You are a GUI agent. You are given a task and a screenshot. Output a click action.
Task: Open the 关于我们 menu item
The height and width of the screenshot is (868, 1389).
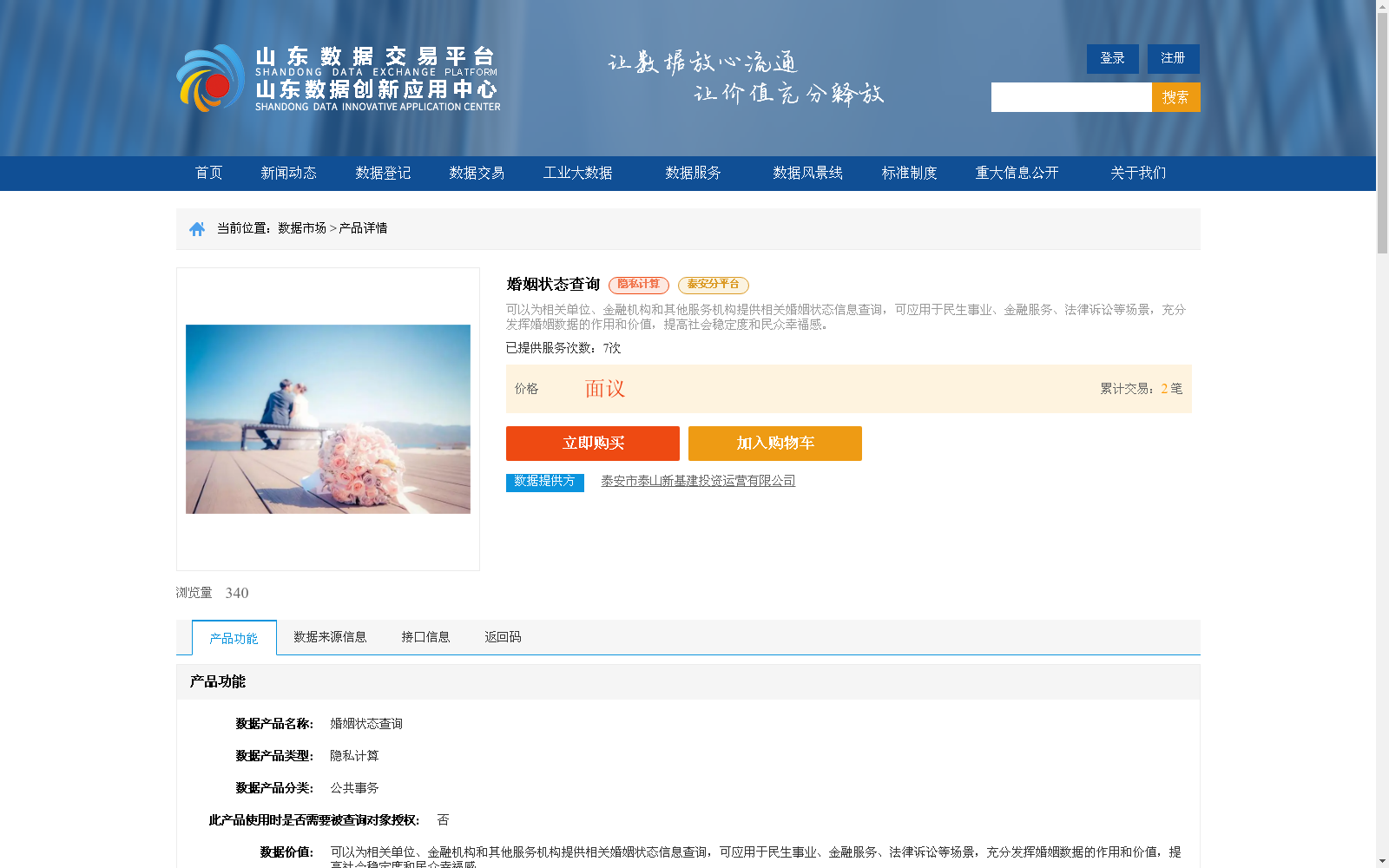pyautogui.click(x=1139, y=173)
